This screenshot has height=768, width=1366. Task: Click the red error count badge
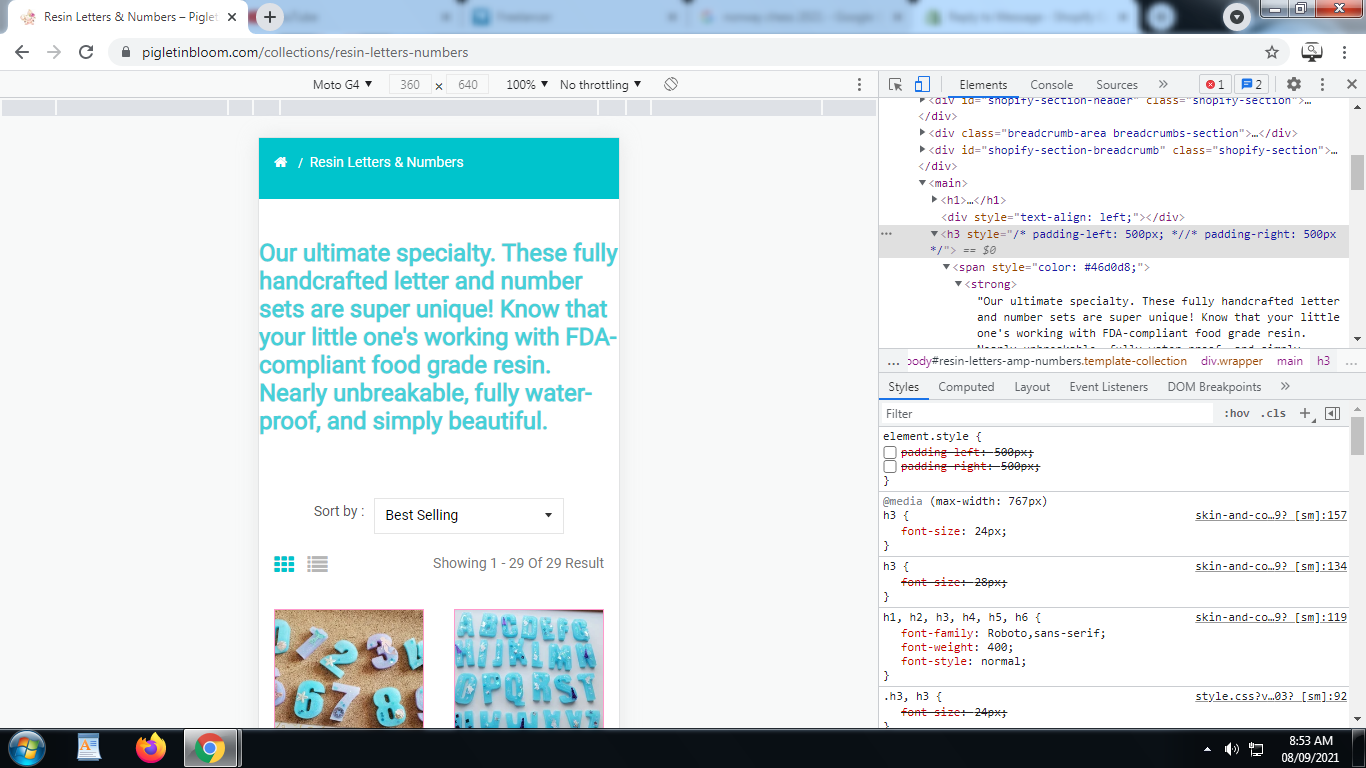tap(1215, 85)
